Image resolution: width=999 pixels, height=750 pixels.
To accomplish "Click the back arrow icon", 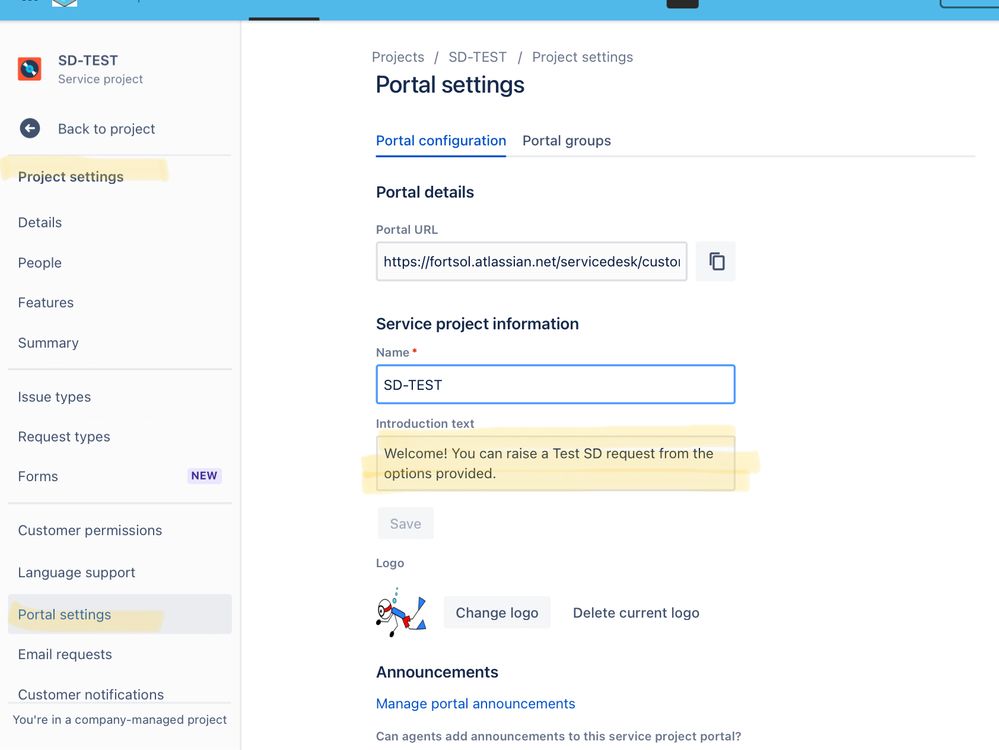I will click(x=29, y=129).
